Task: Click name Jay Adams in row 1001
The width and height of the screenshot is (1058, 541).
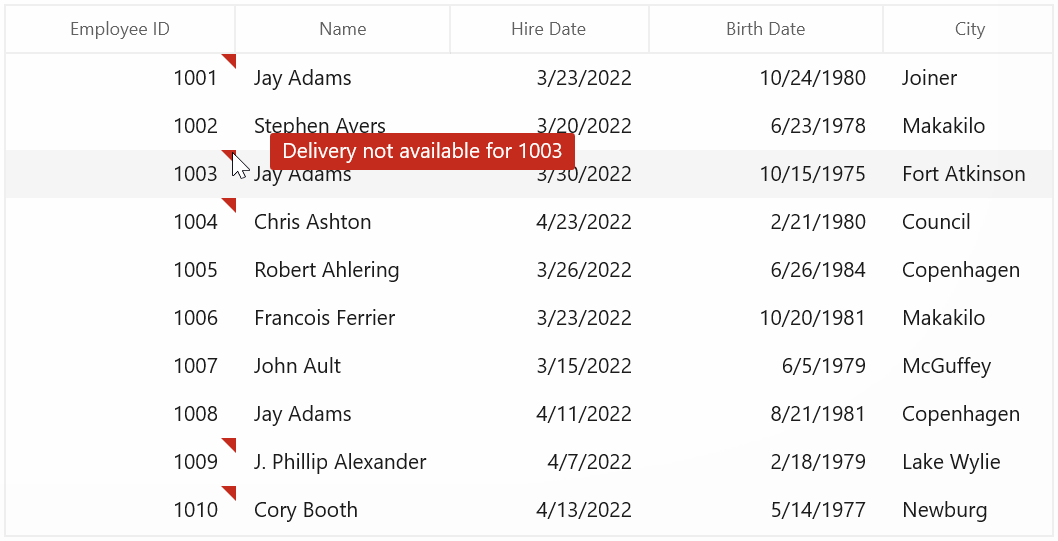Action: click(302, 78)
